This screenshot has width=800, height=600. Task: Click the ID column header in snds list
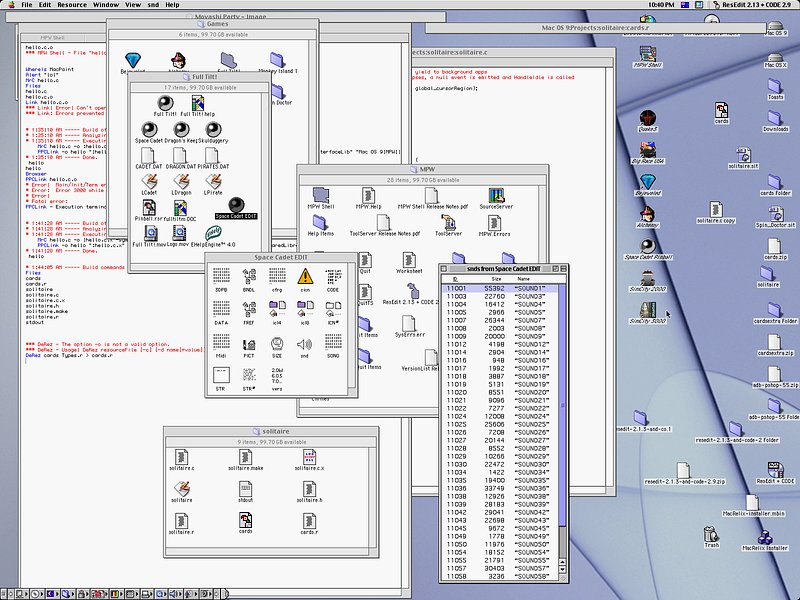click(x=455, y=279)
